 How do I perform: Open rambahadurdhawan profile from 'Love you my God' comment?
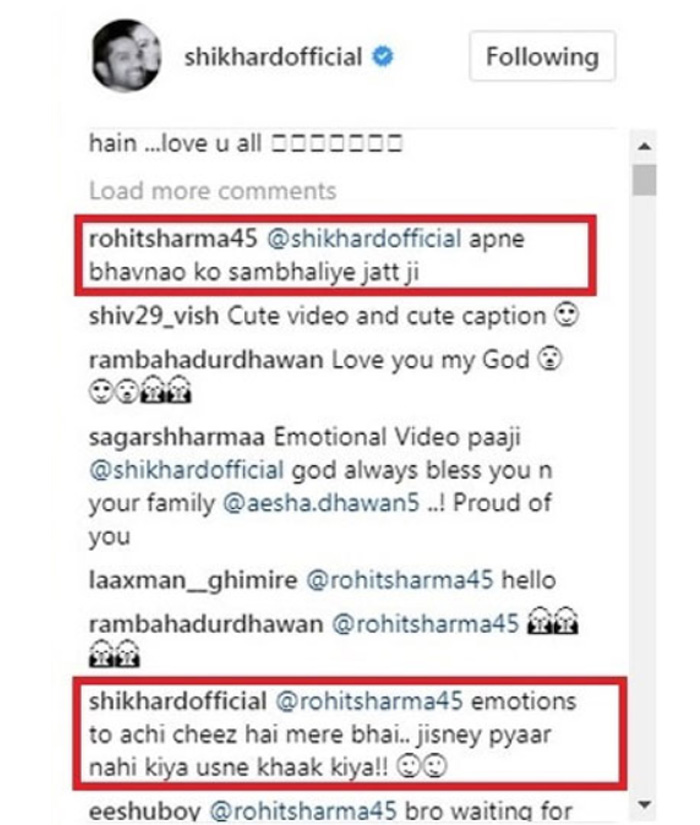click(206, 360)
